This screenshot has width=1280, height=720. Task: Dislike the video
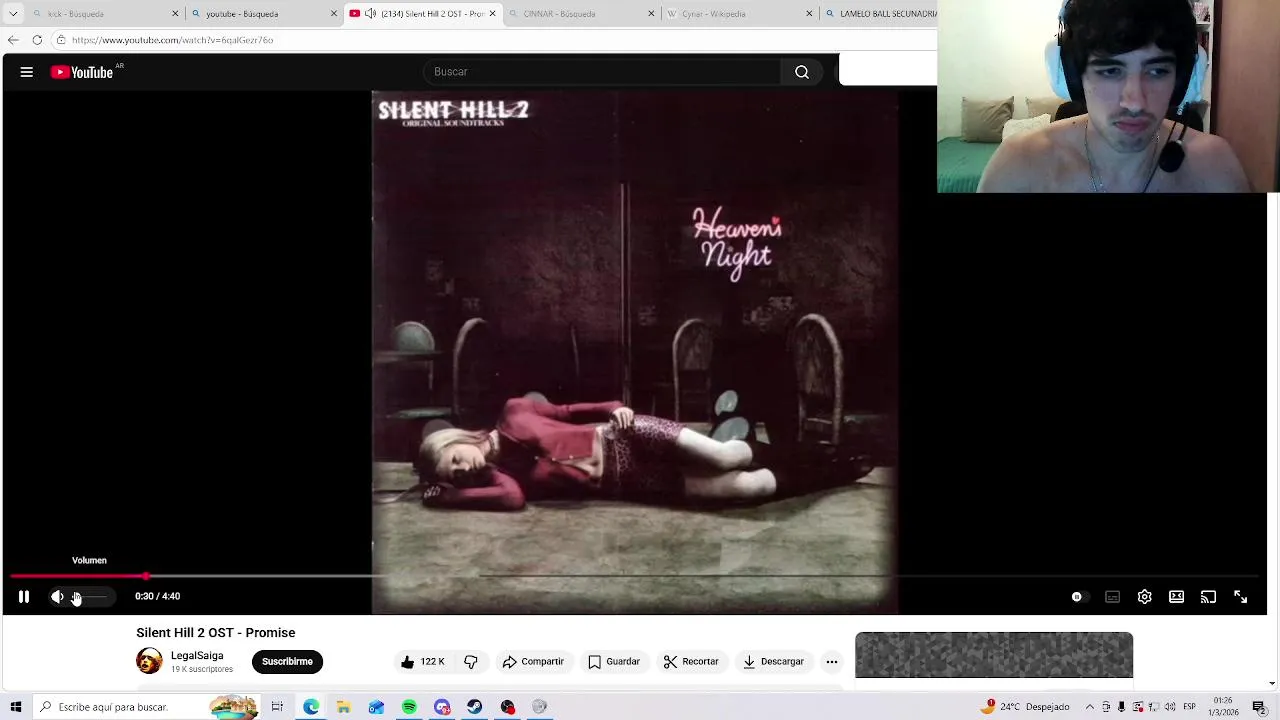tap(471, 662)
